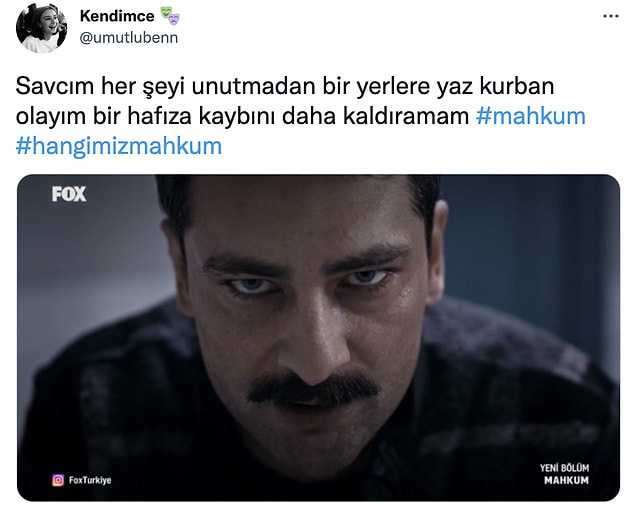Viewport: 635px width, 510px height.
Task: Open Kendimce's profile avatar photo
Action: click(41, 28)
